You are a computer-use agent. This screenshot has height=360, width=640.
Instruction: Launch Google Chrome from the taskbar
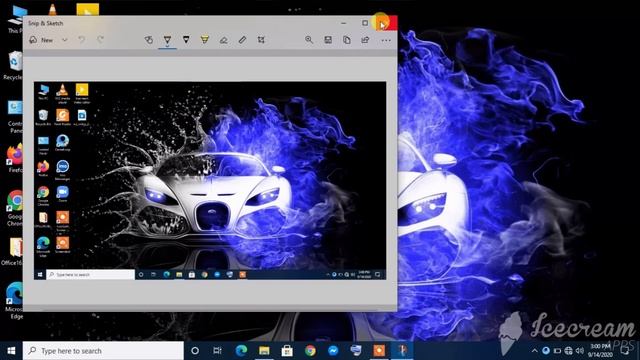coord(310,351)
